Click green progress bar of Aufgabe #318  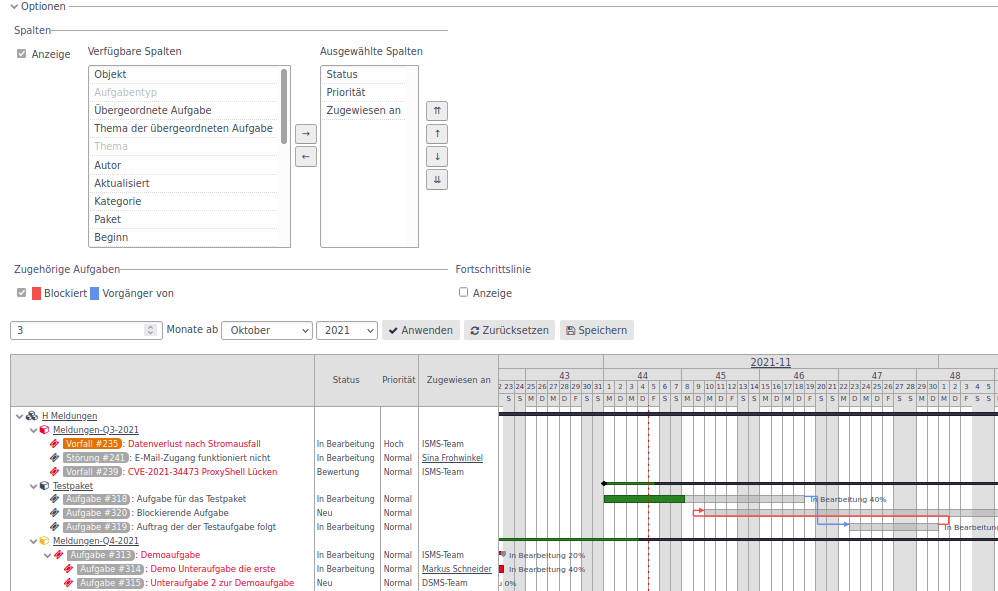coord(644,499)
